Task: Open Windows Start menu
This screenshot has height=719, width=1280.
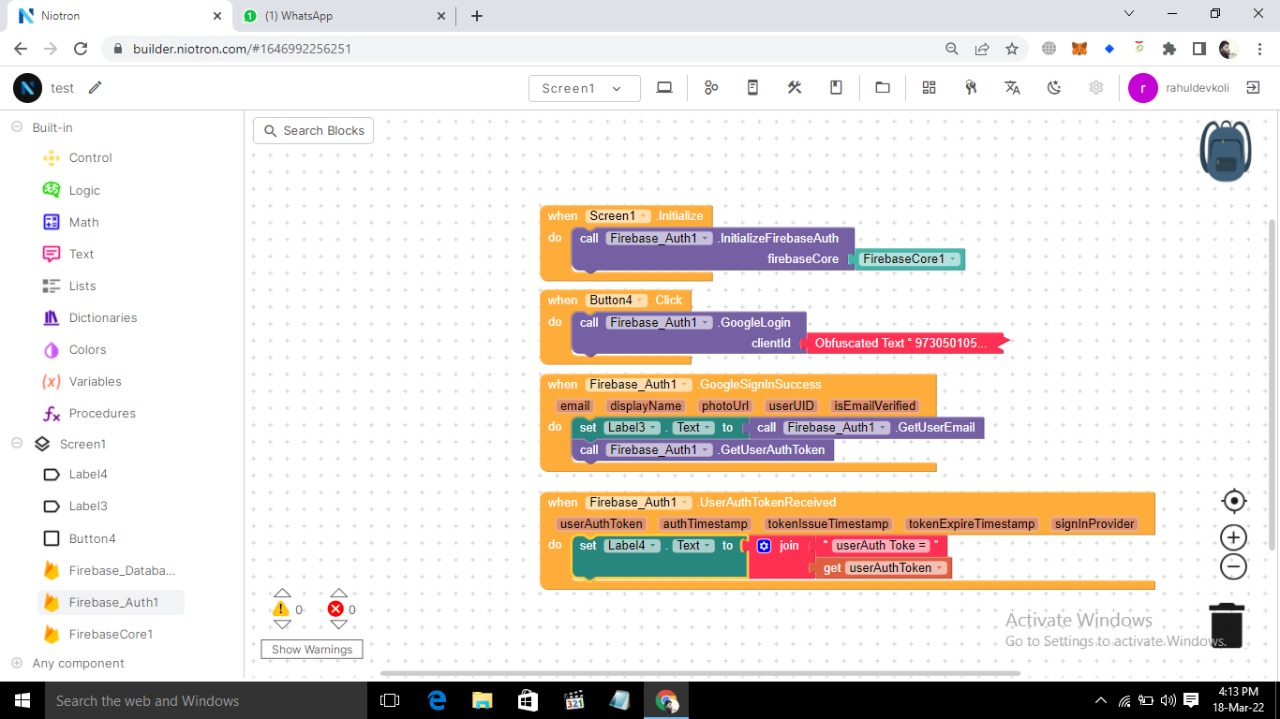Action: (x=21, y=700)
